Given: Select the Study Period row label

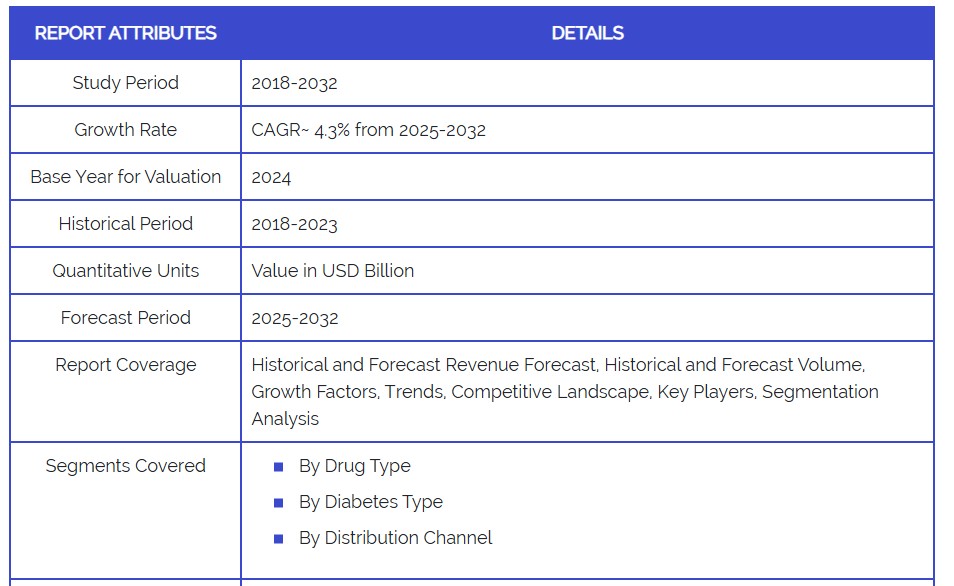Looking at the screenshot, I should click(125, 83).
